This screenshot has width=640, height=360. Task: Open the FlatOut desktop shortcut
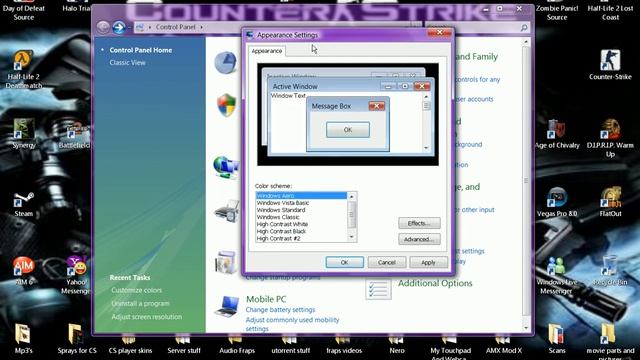610,198
